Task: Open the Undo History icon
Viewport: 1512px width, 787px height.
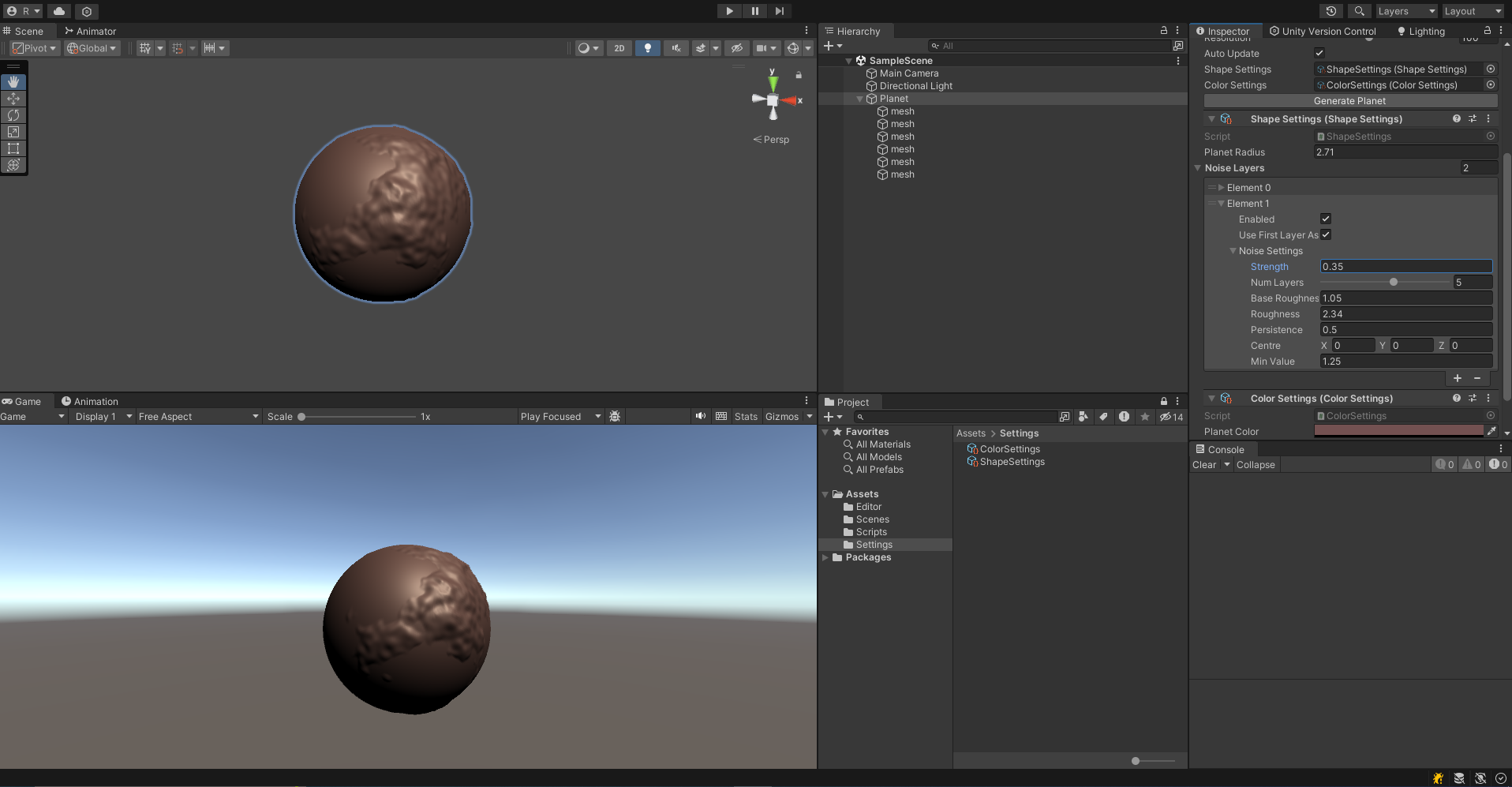Action: [x=1331, y=11]
